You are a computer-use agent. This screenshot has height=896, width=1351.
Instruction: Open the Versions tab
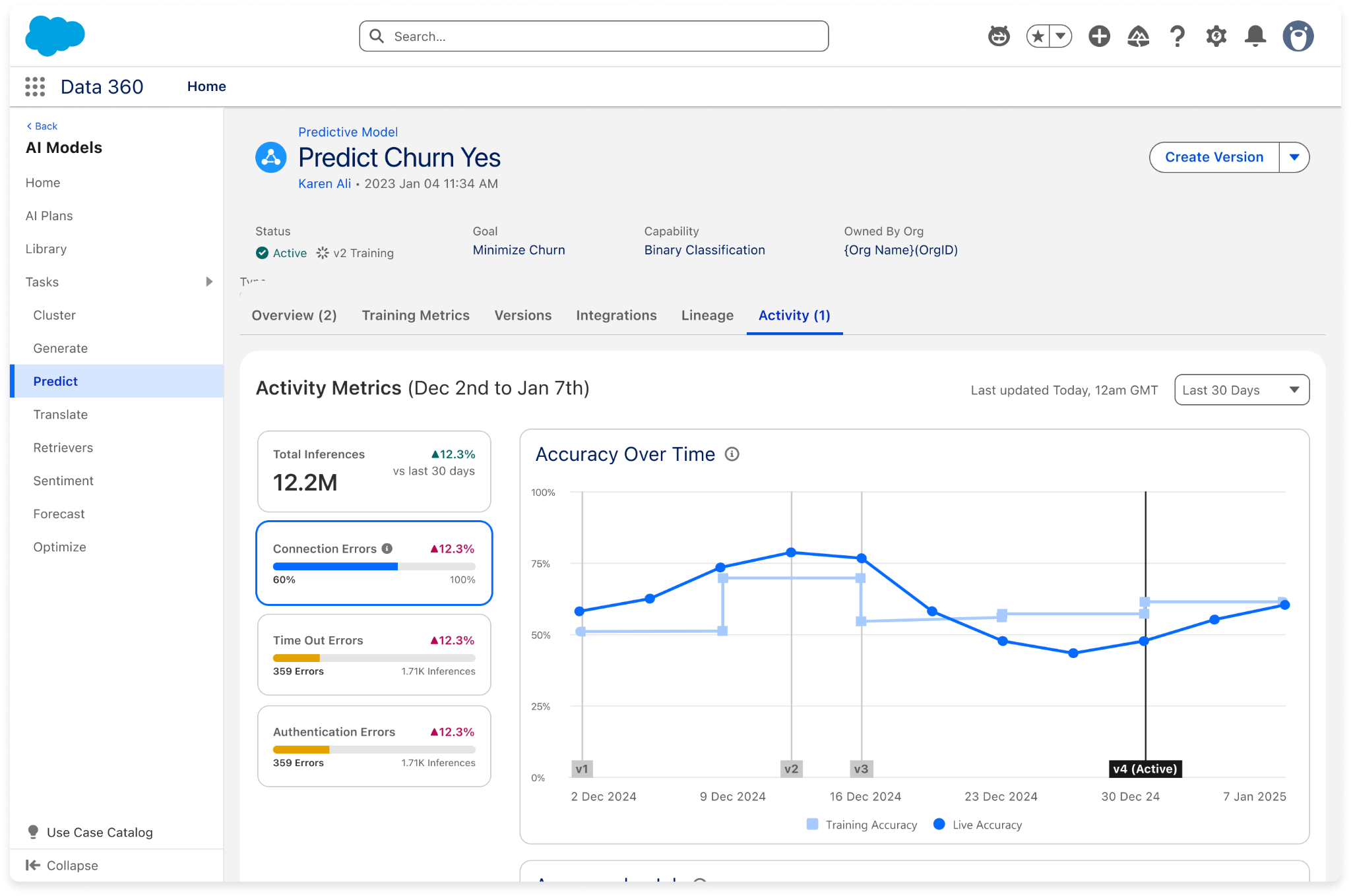coord(523,315)
